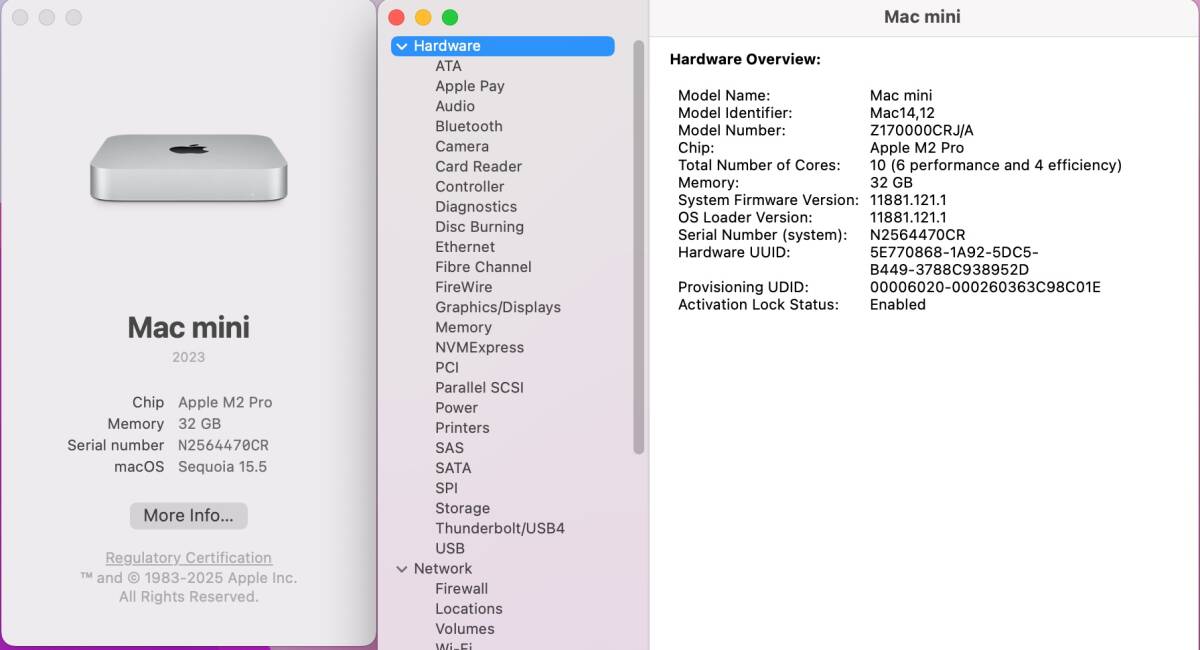Open the Card Reader entry
1200x650 pixels.
pos(479,166)
